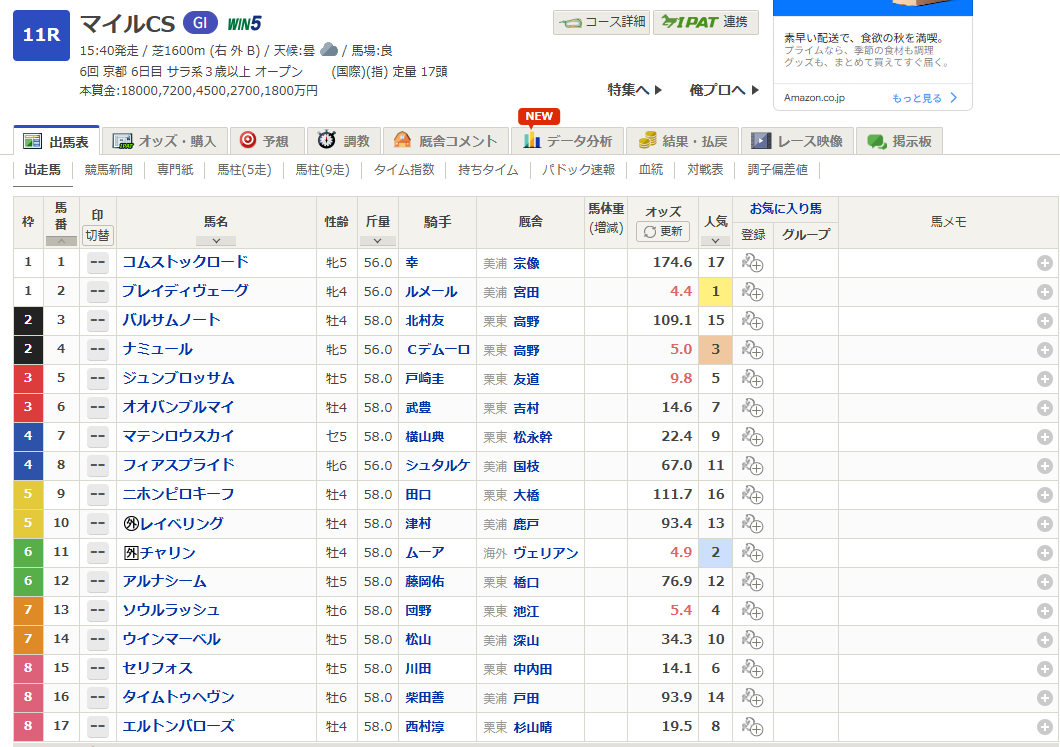Expand the 馬名 column sort dropdown
Screen dimensions: 1060x747
point(216,240)
